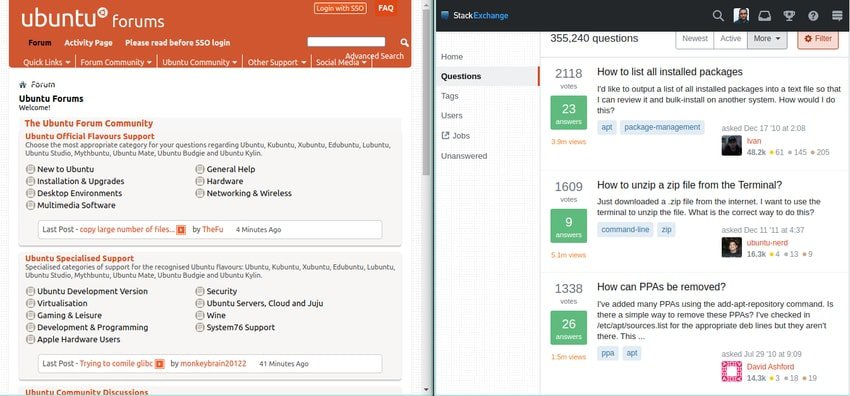Click the zip tag
This screenshot has width=850, height=396.
pos(666,230)
